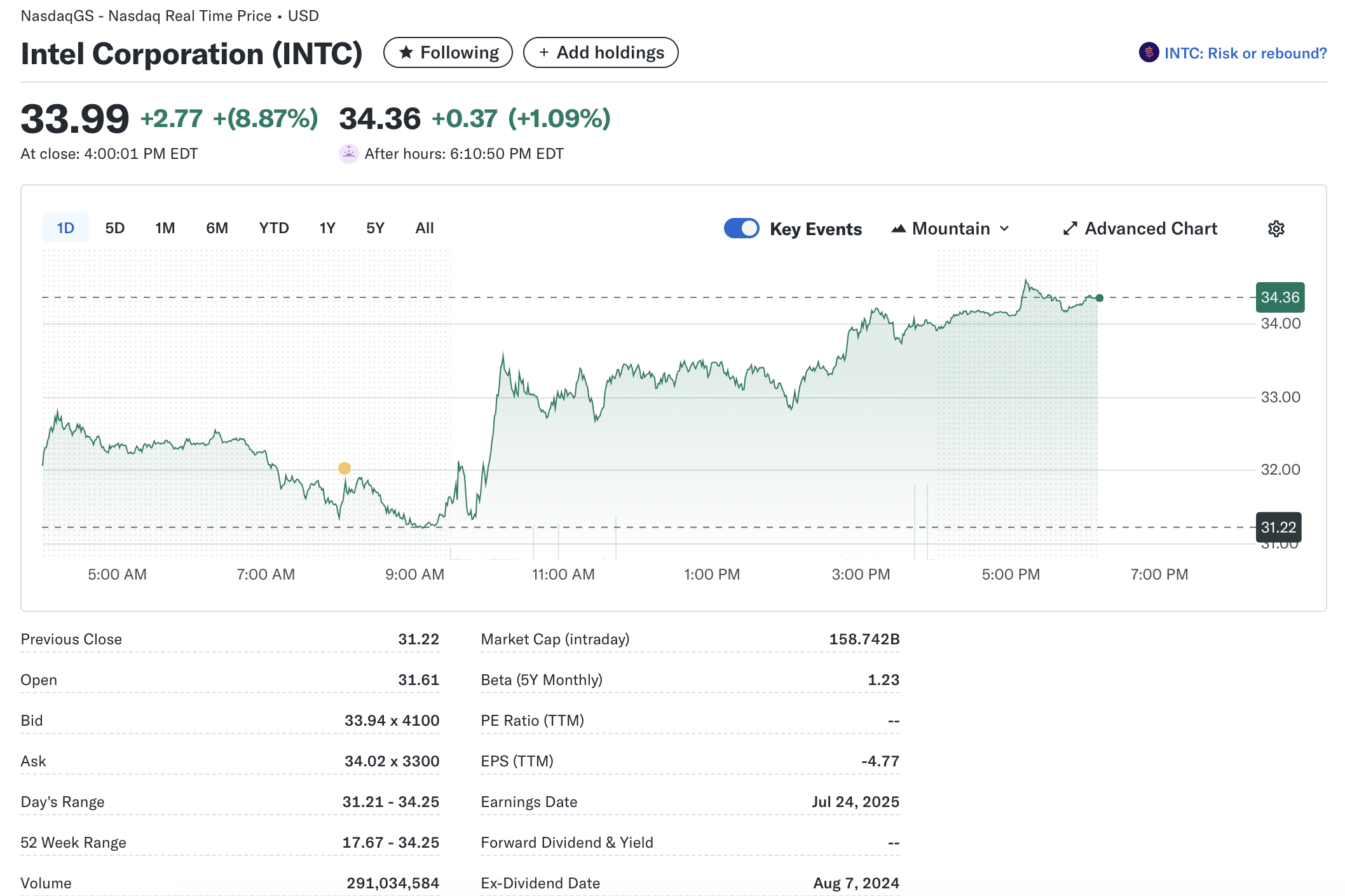The width and height of the screenshot is (1345, 896).
Task: Select the 6M chart range
Action: [x=217, y=228]
